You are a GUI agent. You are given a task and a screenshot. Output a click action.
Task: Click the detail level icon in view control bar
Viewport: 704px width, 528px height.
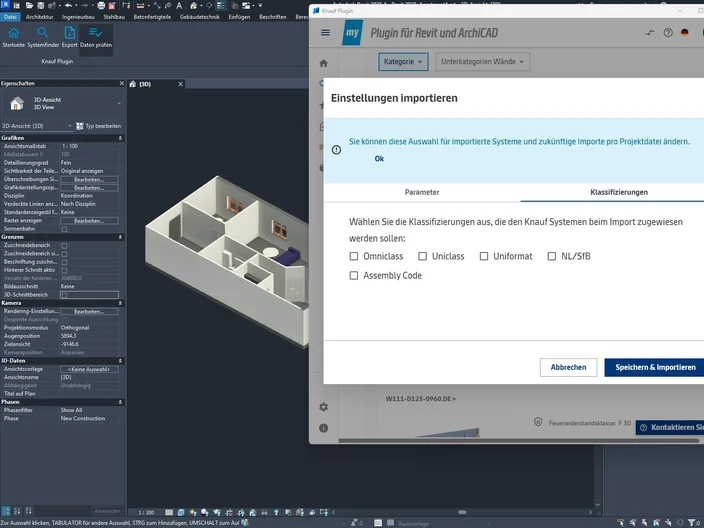point(169,512)
